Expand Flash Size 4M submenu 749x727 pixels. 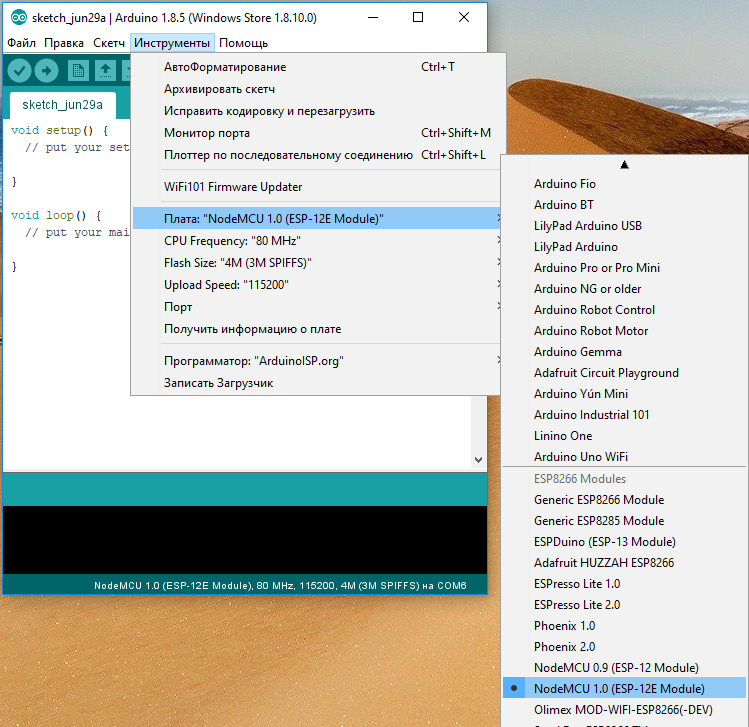(x=316, y=263)
